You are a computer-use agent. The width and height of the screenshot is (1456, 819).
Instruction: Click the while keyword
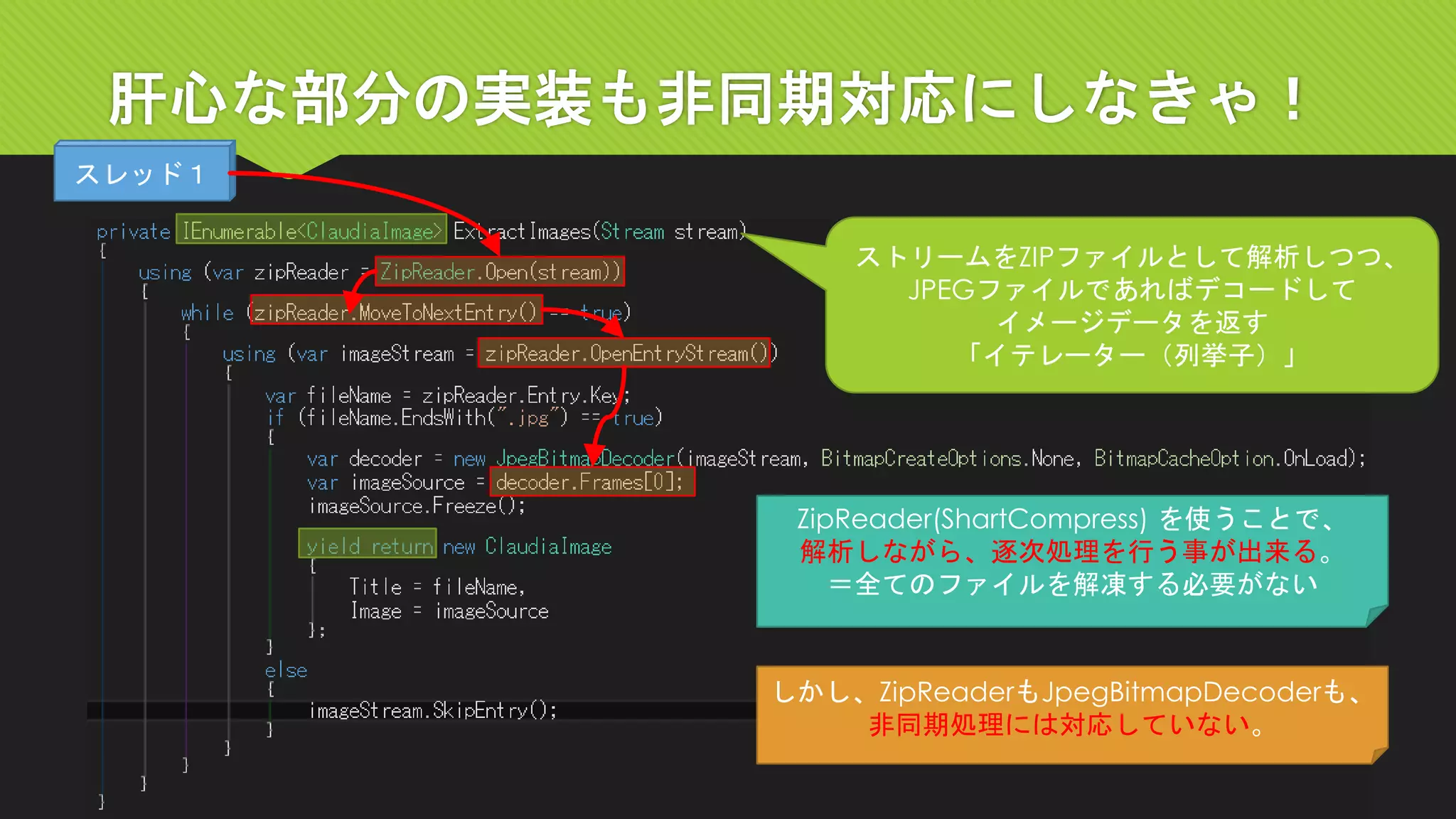point(207,313)
